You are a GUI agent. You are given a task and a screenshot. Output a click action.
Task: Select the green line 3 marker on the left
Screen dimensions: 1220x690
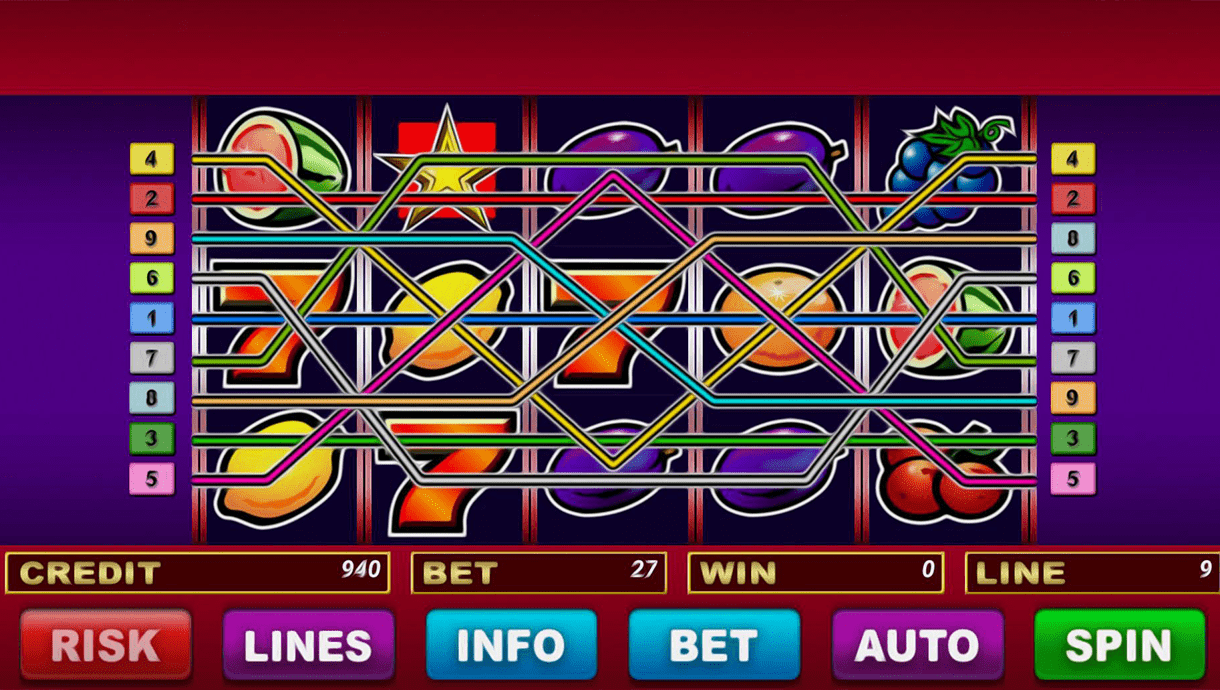152,438
